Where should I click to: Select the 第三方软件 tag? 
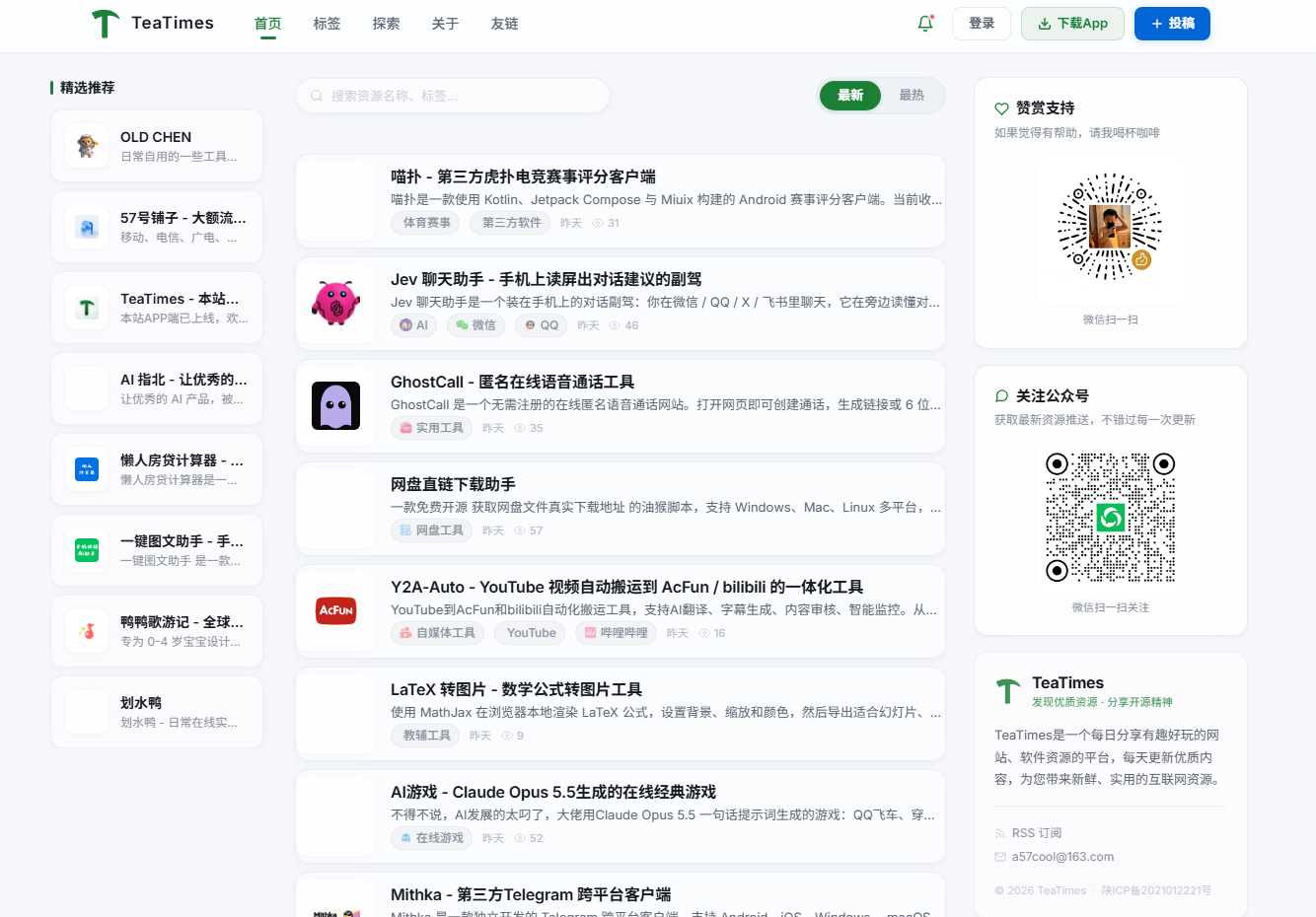[x=512, y=223]
